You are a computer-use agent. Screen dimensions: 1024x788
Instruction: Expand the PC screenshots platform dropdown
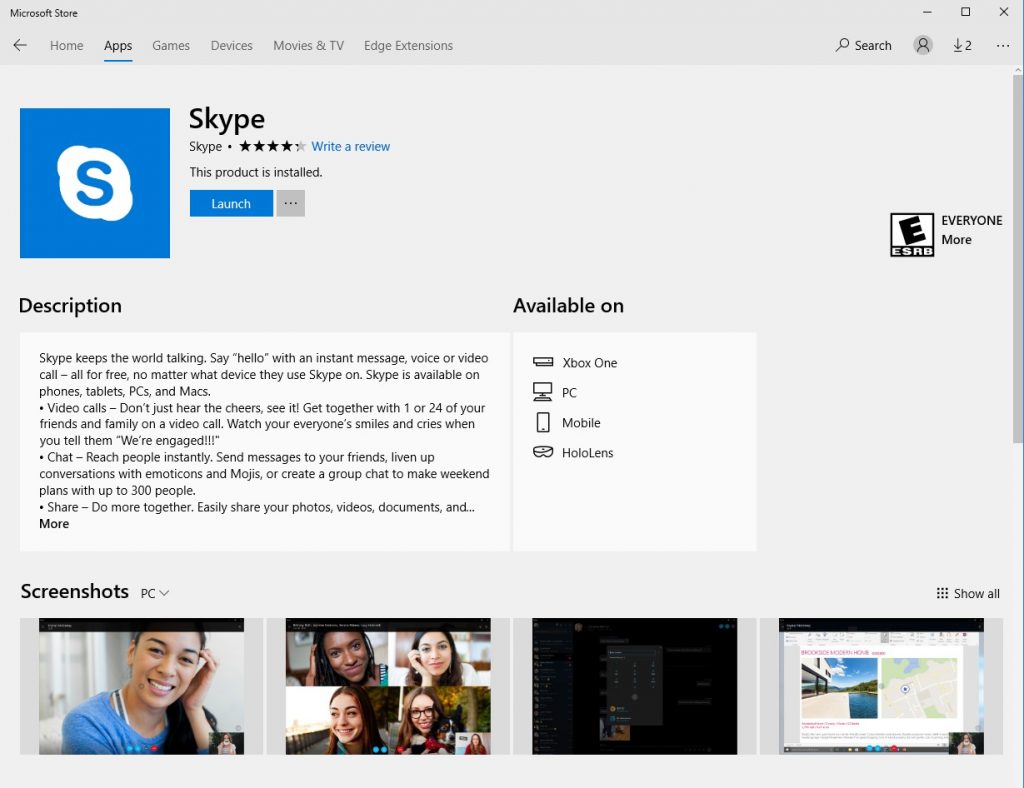(155, 593)
